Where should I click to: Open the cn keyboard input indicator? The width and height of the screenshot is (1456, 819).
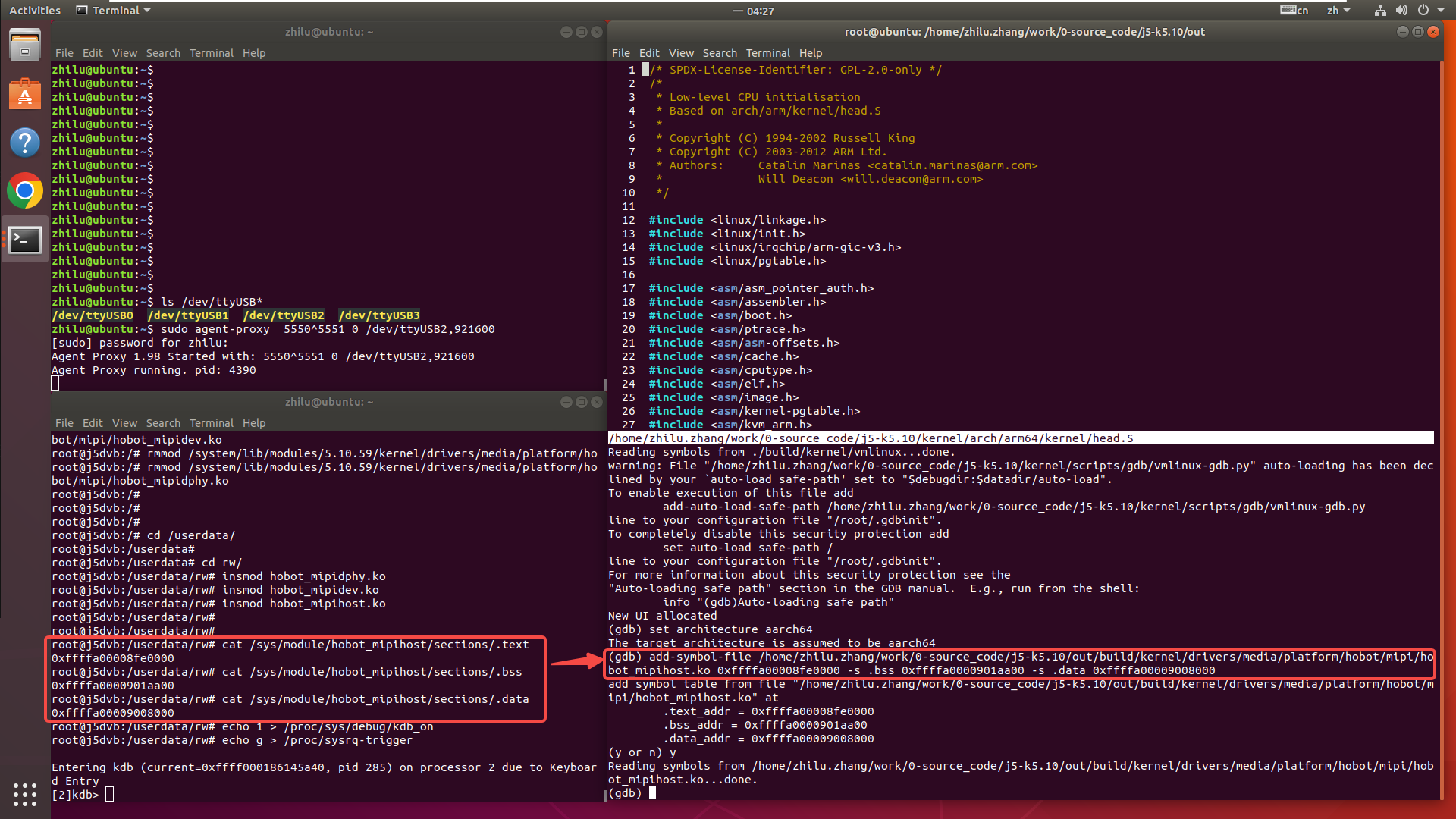pos(1294,11)
